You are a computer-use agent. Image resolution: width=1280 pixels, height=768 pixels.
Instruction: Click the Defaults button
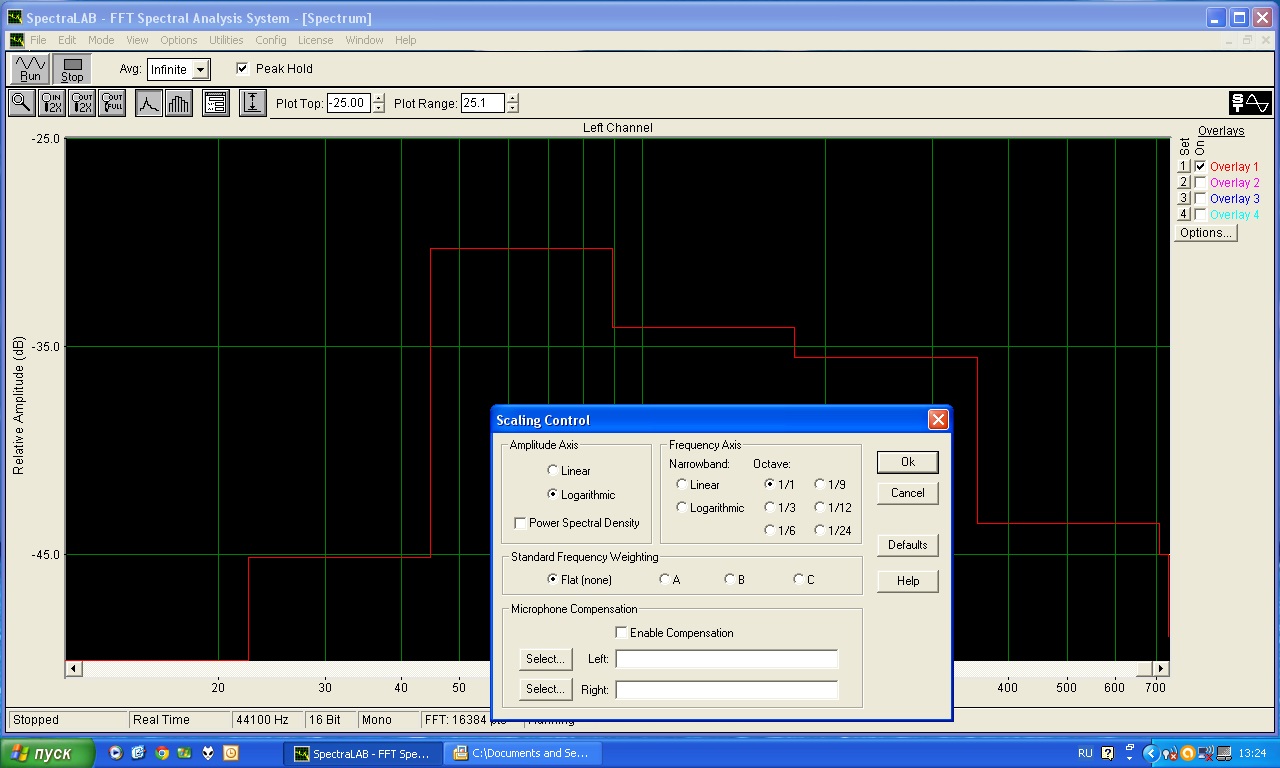pos(907,545)
